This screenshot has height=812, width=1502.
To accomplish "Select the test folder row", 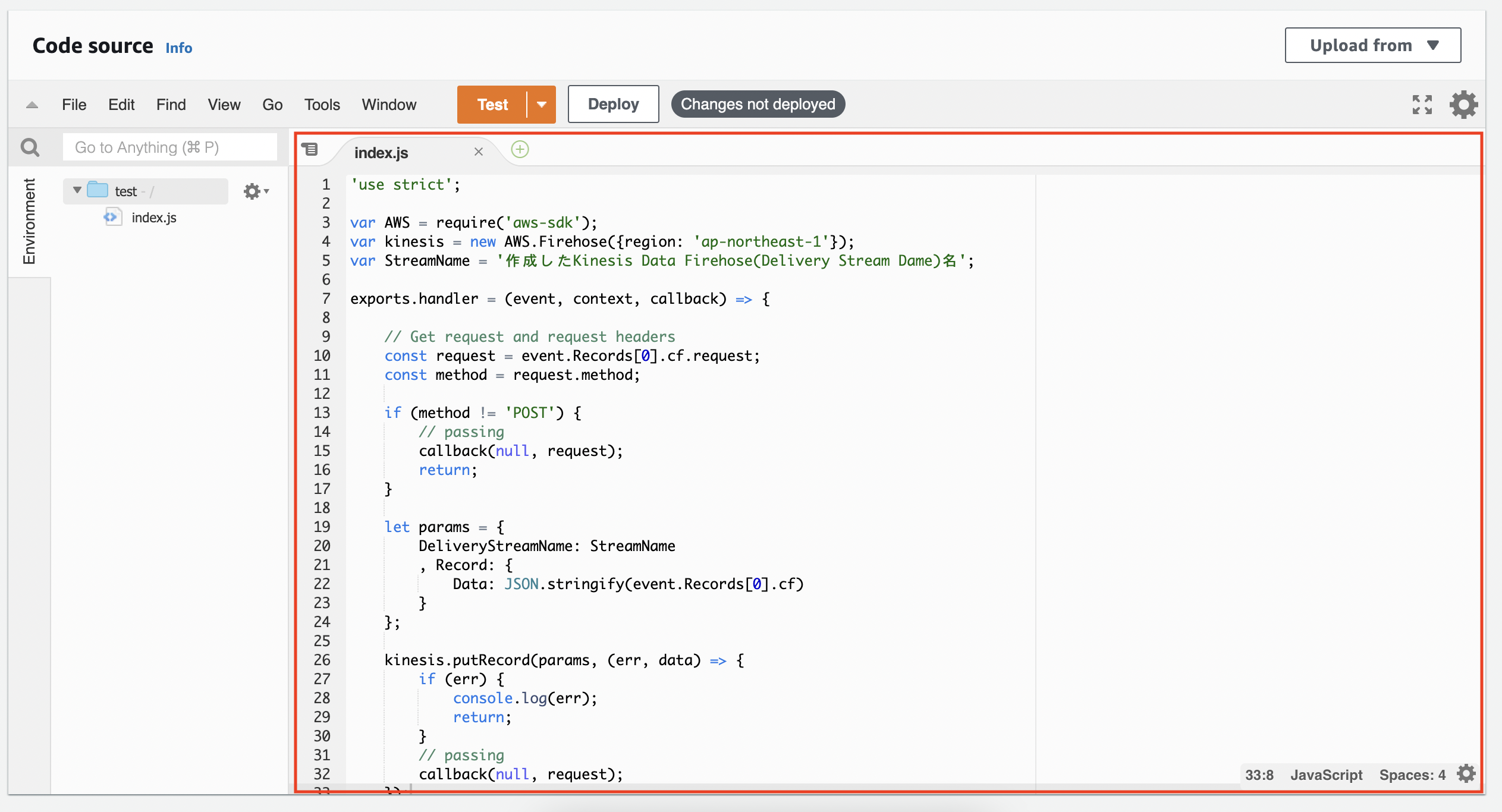I will [146, 191].
